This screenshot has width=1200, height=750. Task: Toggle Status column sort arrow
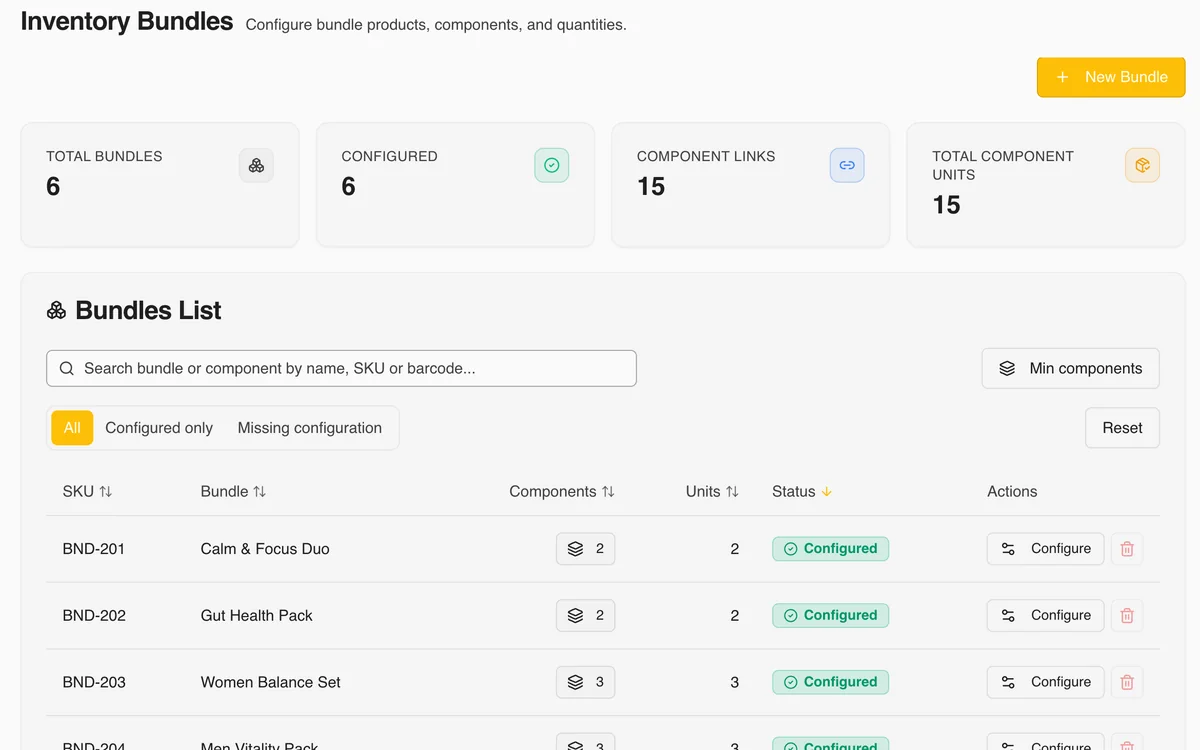(x=826, y=491)
